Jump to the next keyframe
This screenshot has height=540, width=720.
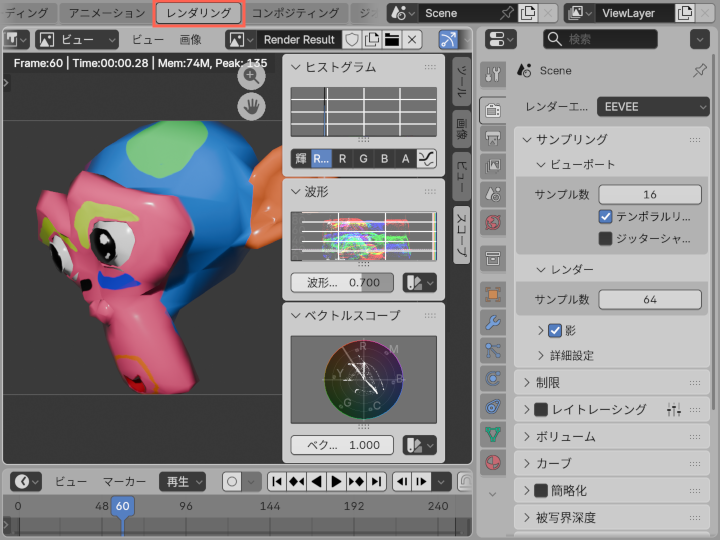point(356,482)
